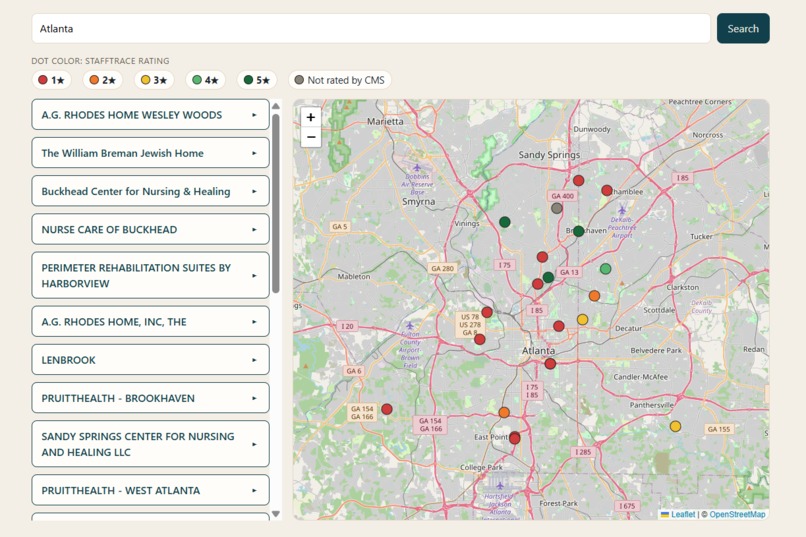Expand A.G. RHODES HOME, INC, THE entry
This screenshot has height=537, width=806.
pos(150,322)
